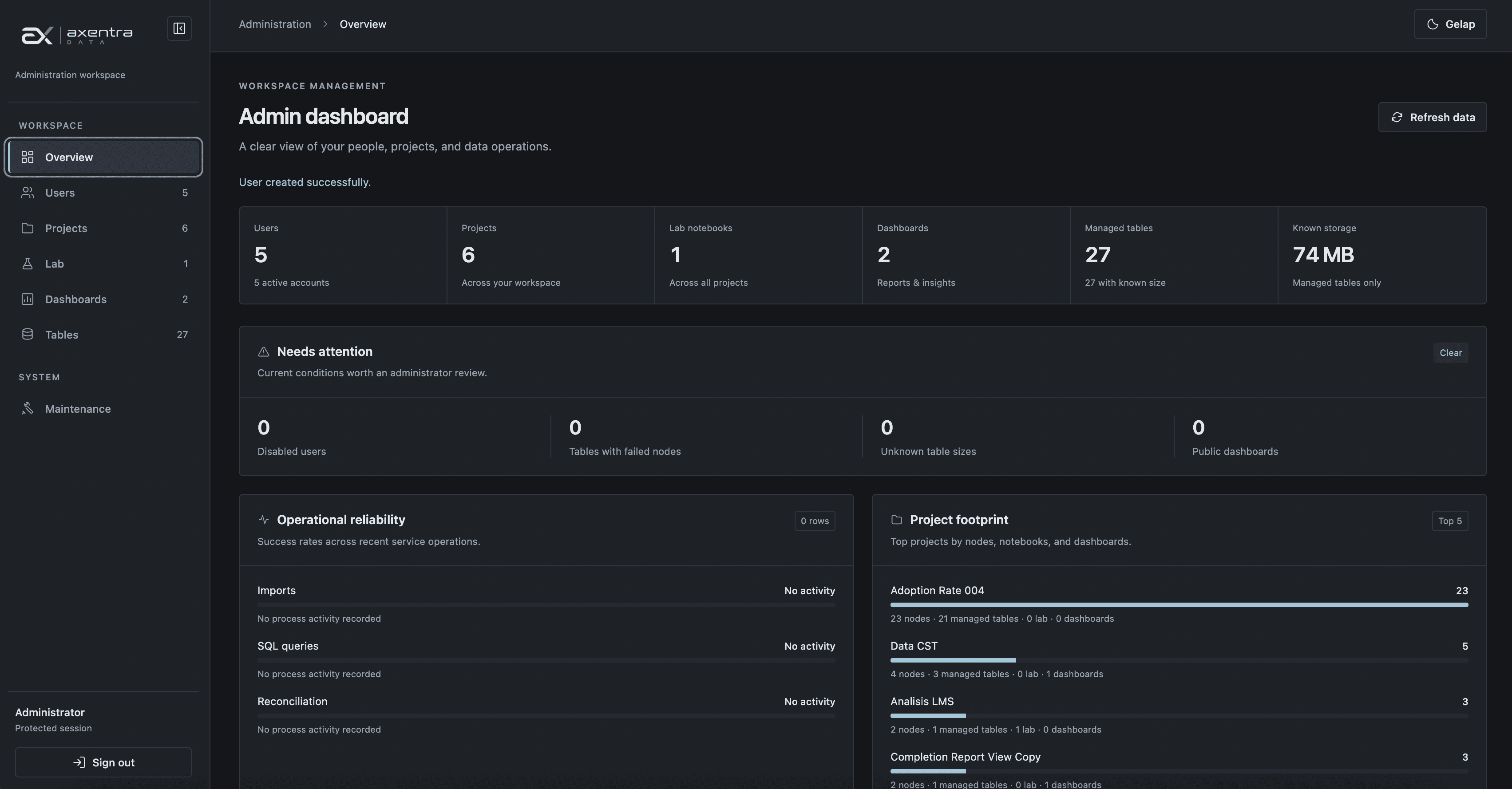The width and height of the screenshot is (1512, 789).
Task: Click the Imports row label
Action: pyautogui.click(x=277, y=591)
